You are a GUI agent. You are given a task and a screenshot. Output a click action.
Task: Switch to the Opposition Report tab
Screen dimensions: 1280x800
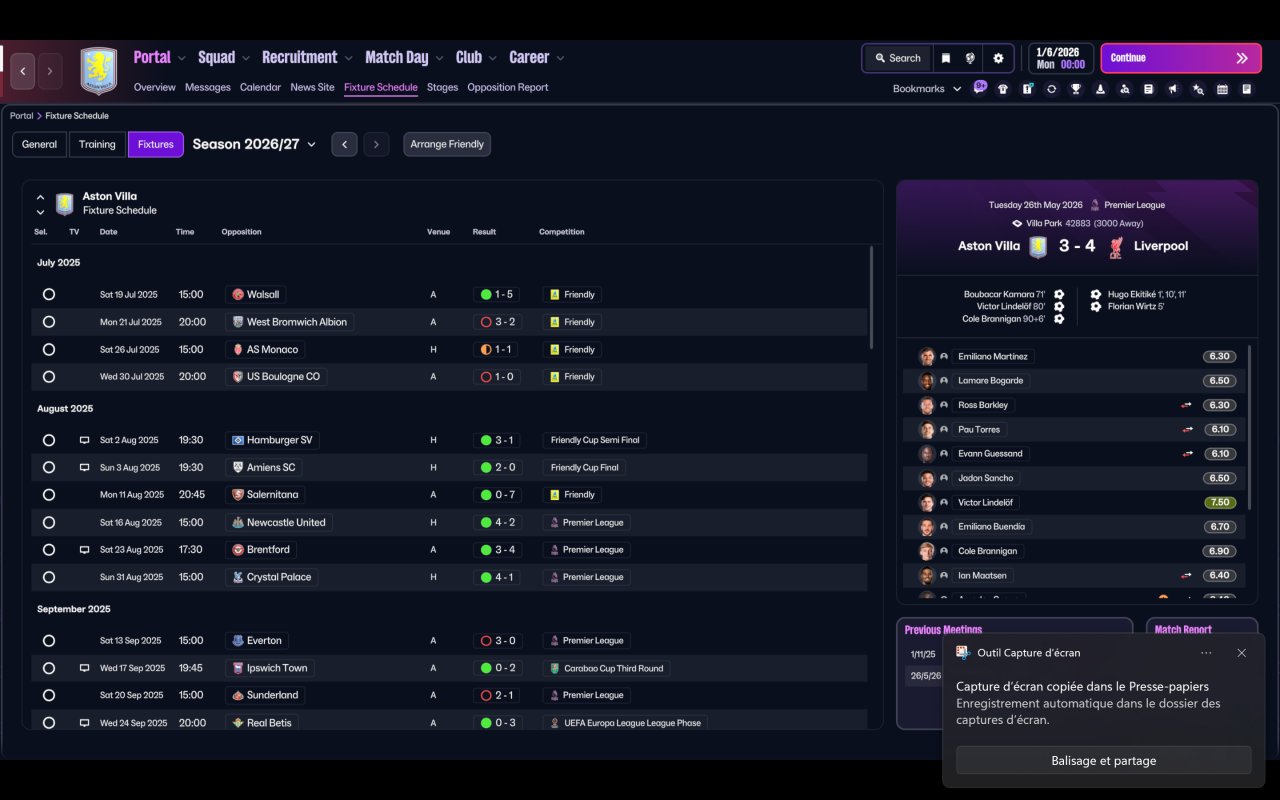click(x=508, y=87)
